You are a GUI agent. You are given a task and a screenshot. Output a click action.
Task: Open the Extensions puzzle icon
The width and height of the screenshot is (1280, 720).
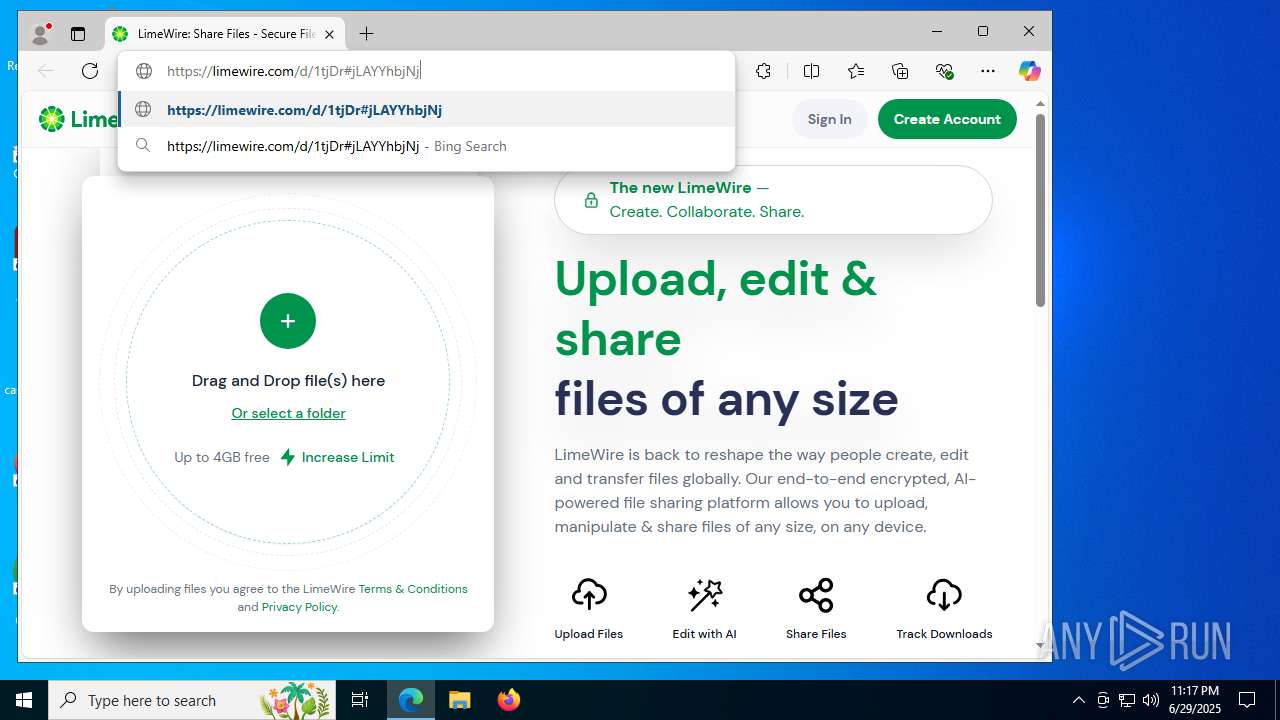click(x=763, y=71)
